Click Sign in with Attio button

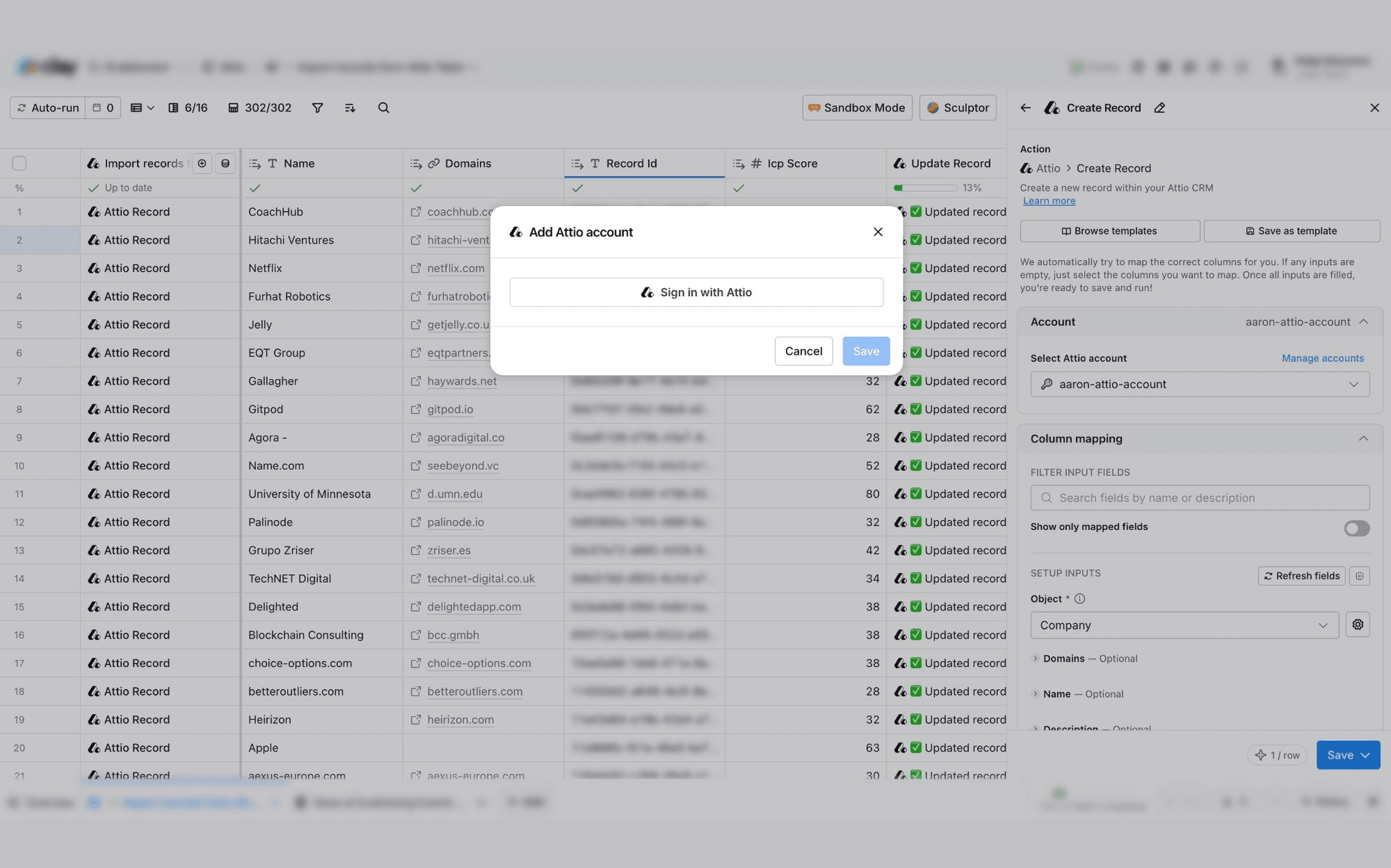[696, 292]
